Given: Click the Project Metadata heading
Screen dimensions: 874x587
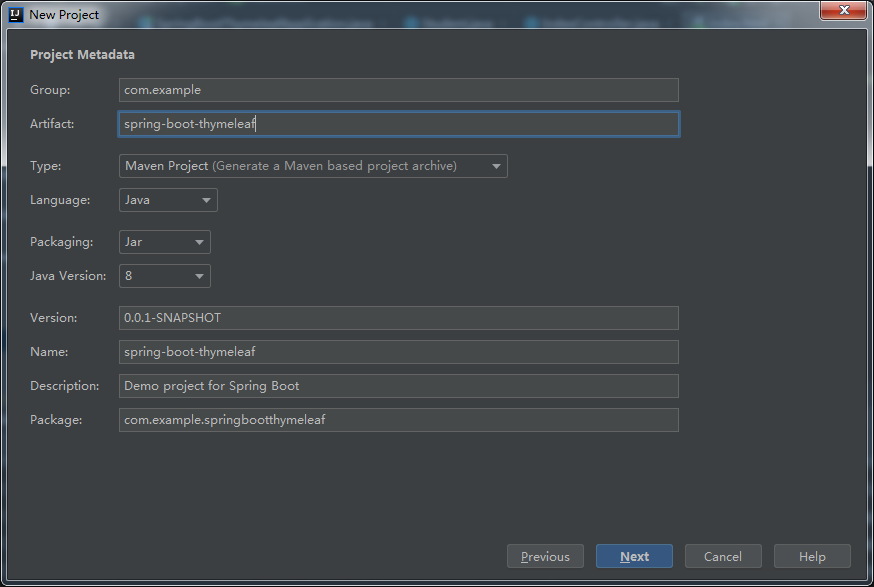Looking at the screenshot, I should 82,55.
